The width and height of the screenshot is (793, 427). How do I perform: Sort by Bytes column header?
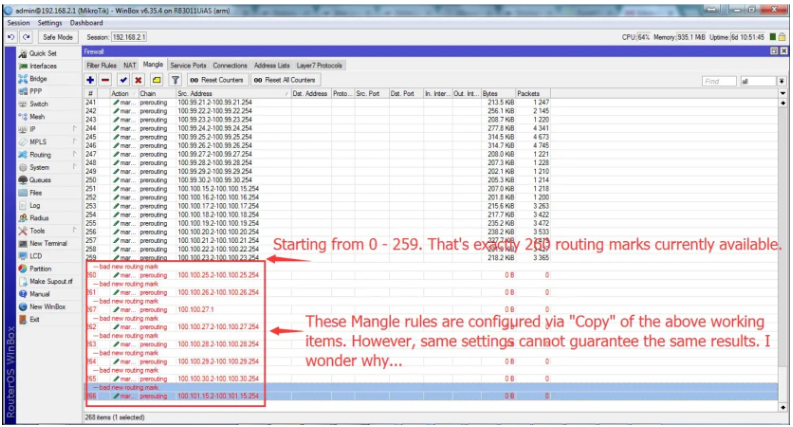coord(498,94)
